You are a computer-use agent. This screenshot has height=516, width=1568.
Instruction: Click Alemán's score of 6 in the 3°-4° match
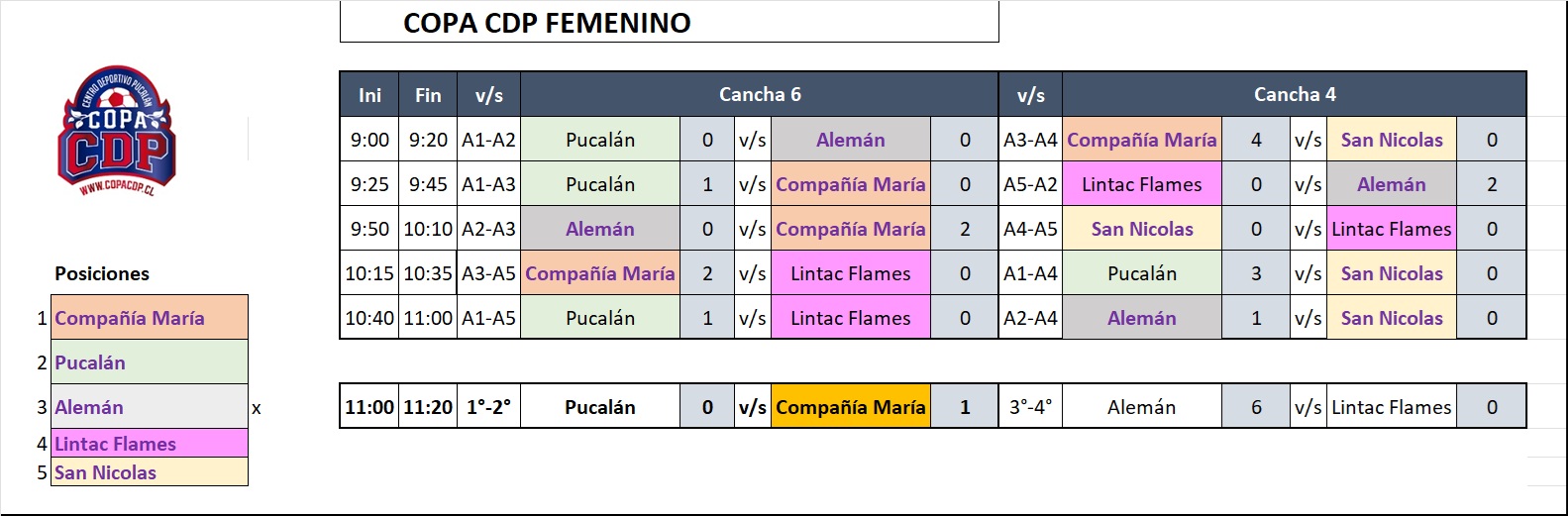click(1256, 407)
